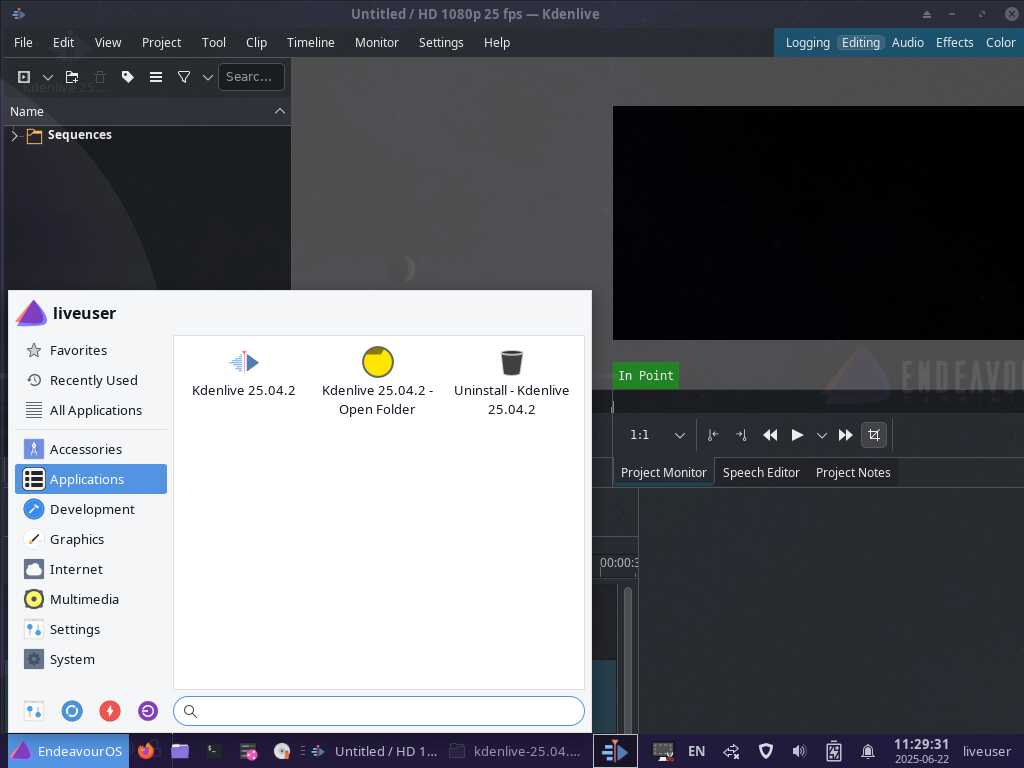Click the Set Zone In icon
Screen dimensions: 1024x768
[x=713, y=435]
